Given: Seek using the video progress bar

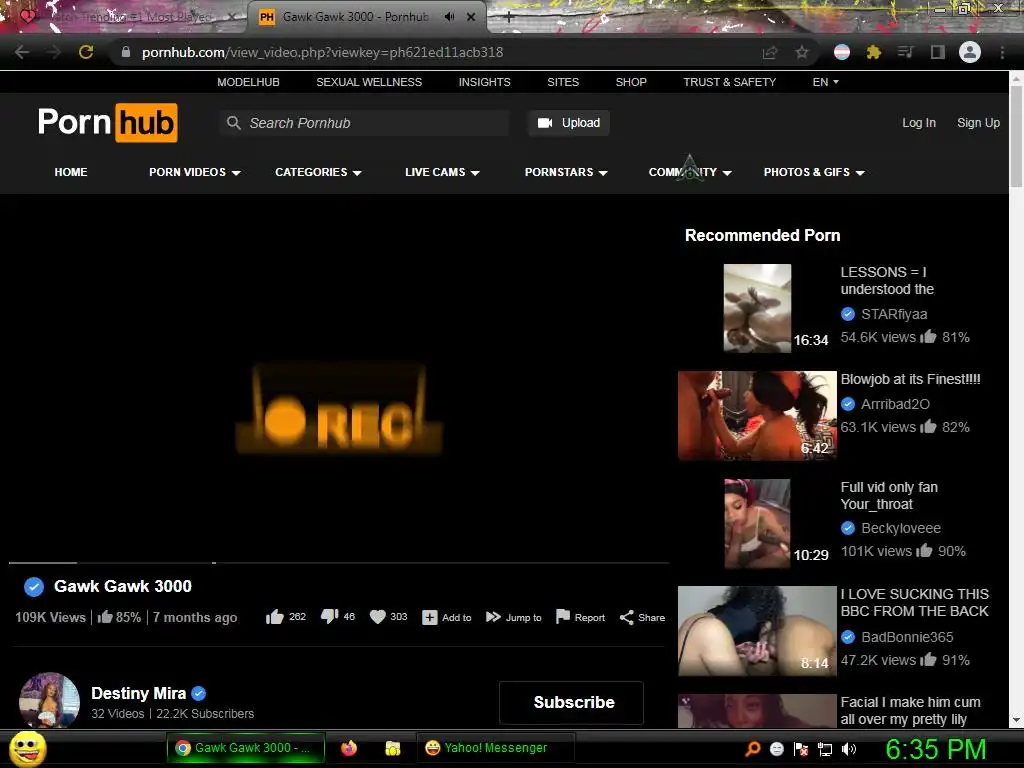Looking at the screenshot, I should pos(338,562).
